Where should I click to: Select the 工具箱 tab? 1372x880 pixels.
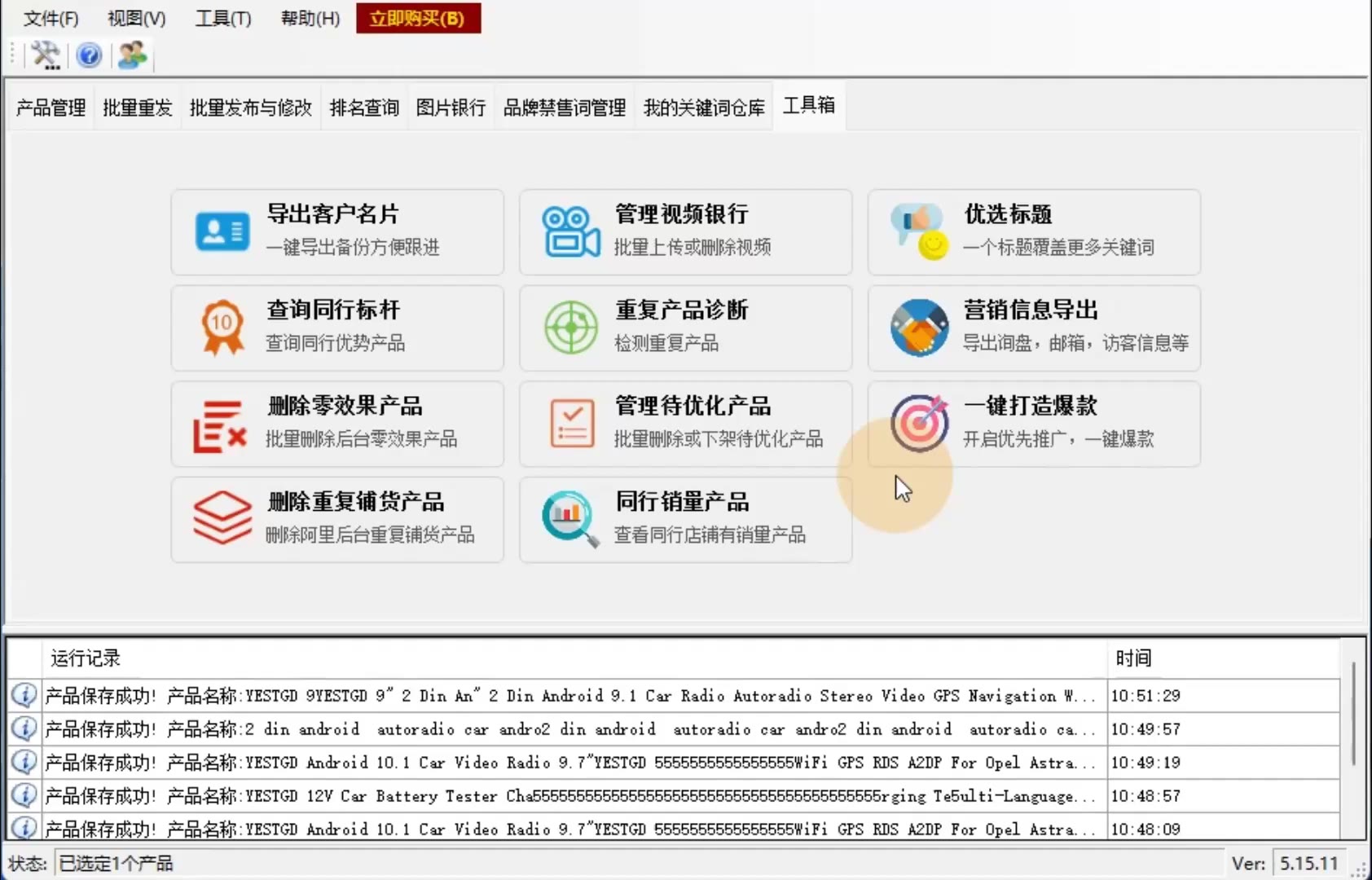click(x=809, y=105)
